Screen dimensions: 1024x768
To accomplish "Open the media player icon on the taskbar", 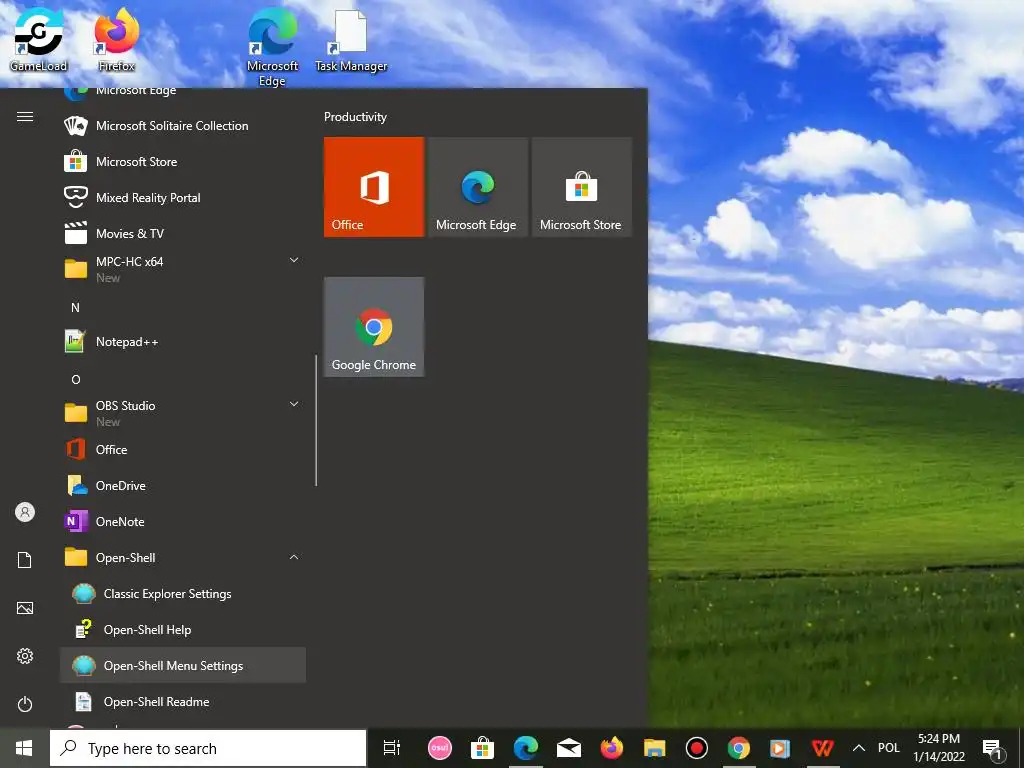I will tap(780, 748).
